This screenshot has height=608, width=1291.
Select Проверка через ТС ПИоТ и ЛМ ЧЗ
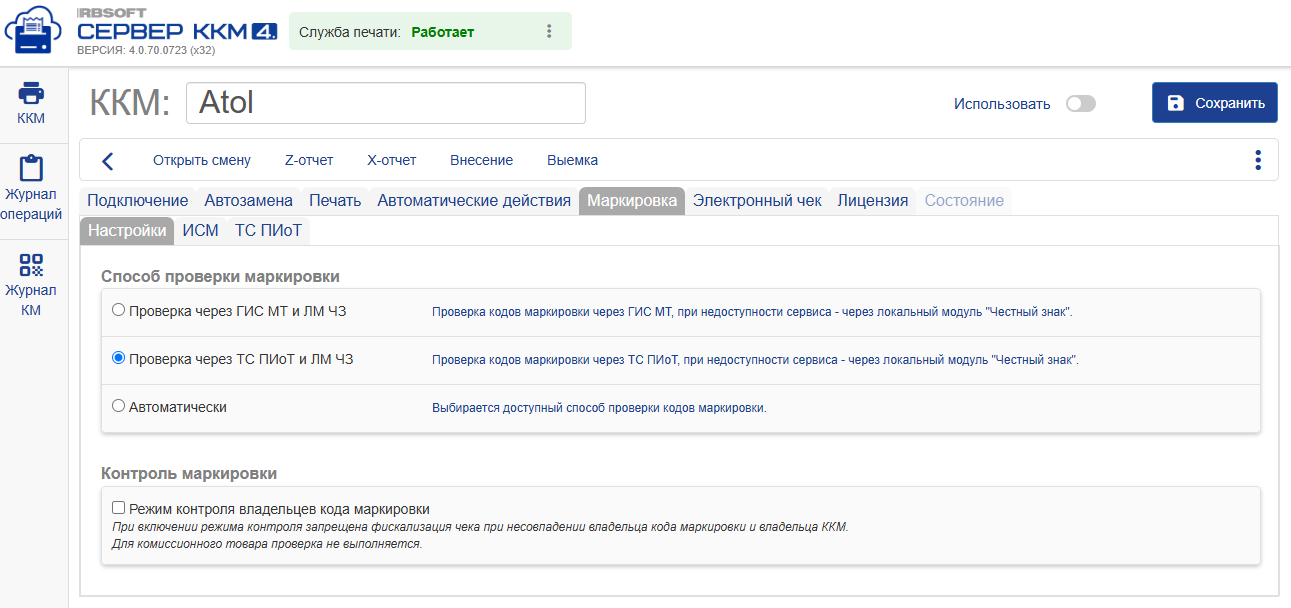click(x=119, y=358)
